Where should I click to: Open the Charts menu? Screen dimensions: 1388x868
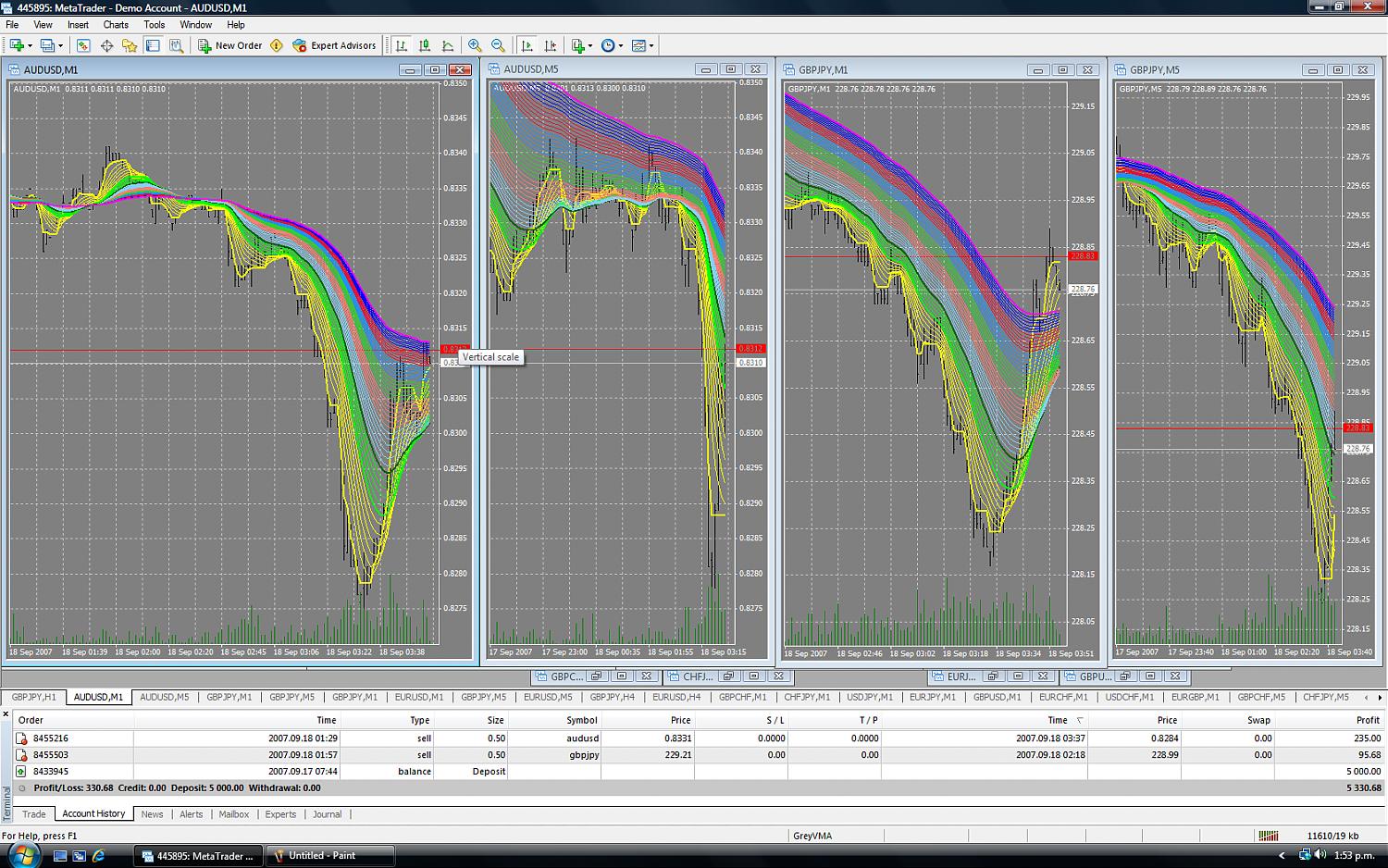coord(116,25)
